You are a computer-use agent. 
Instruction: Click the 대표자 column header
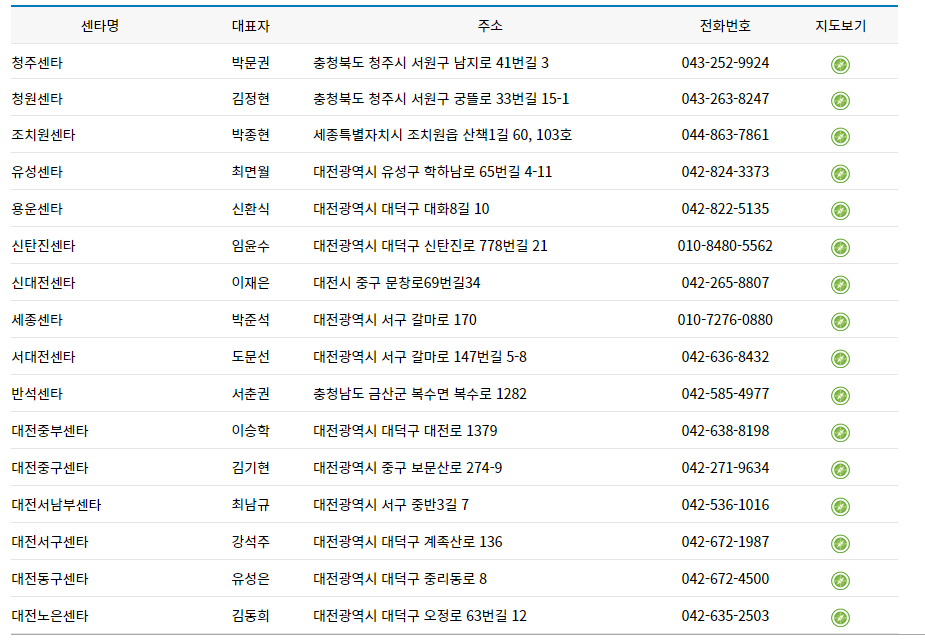click(x=251, y=26)
